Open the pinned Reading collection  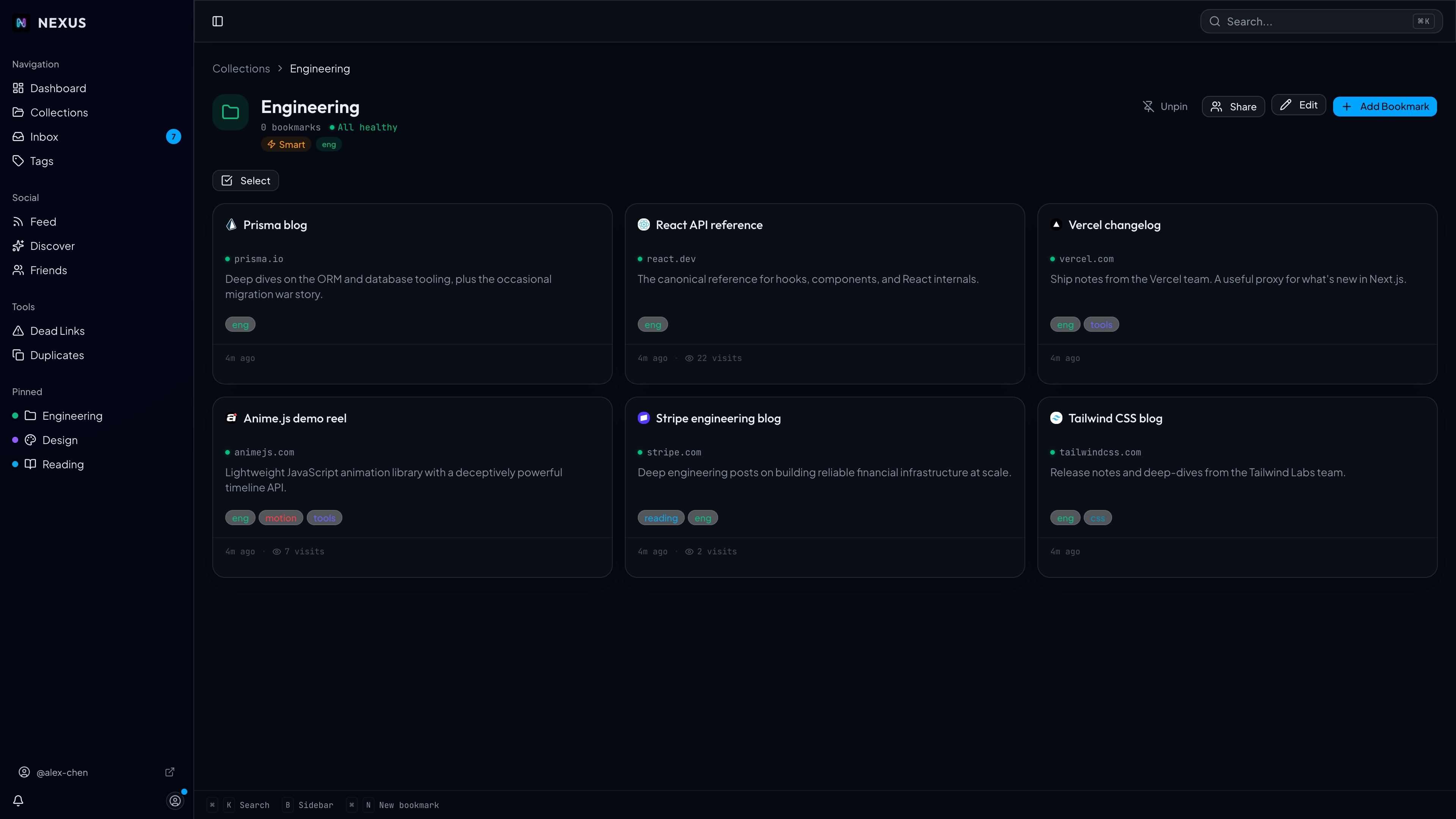[97, 464]
